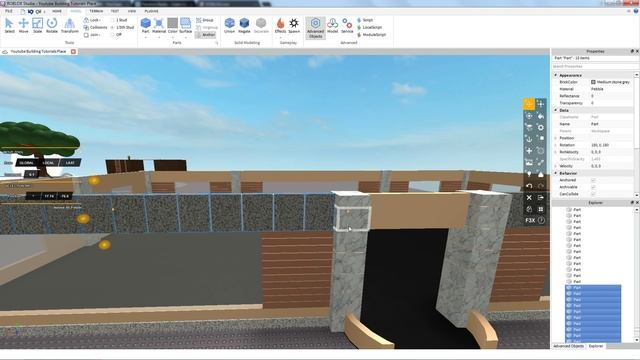
Task: Select the 1/5th Stud snap option
Action: 122,27
